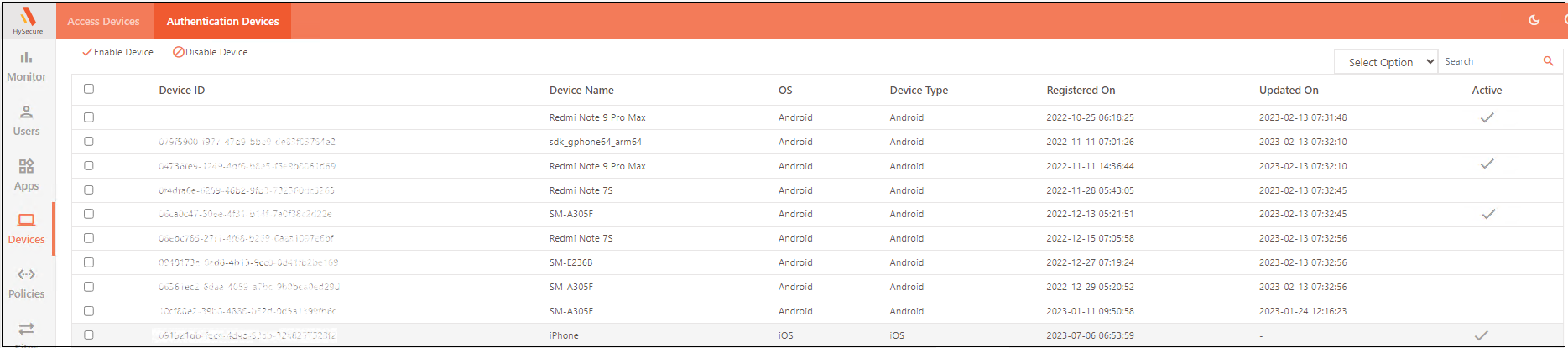Sort by Registered On column header
This screenshot has width=1568, height=348.
point(1081,91)
